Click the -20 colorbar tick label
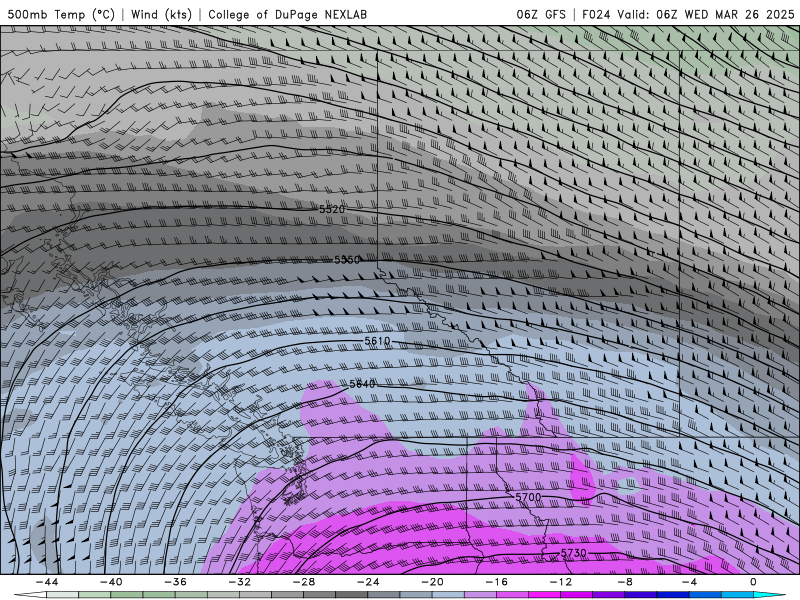The height and width of the screenshot is (600, 800). [433, 582]
